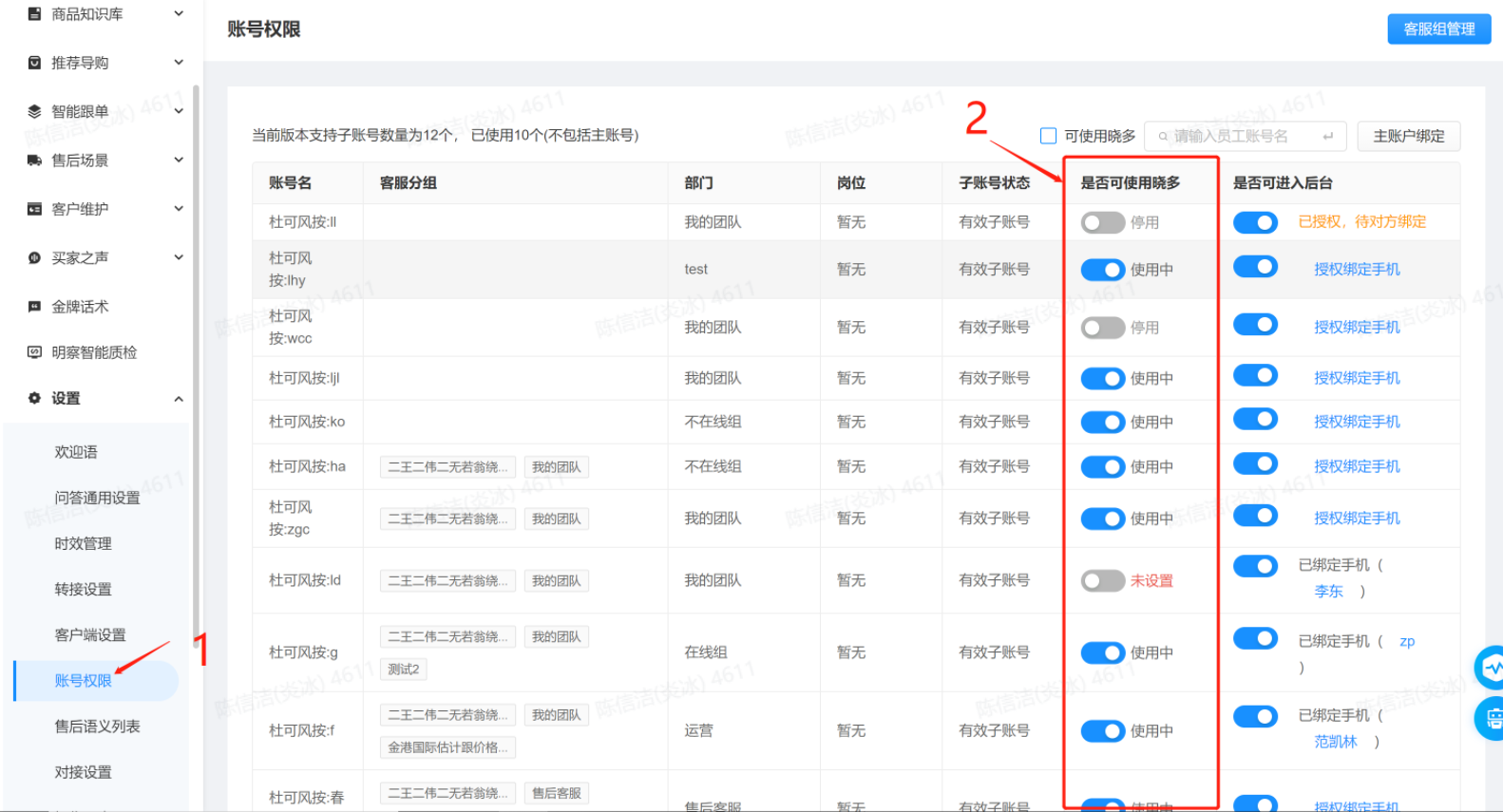Click the 范凯林 bound phone link
This screenshot has width=1503, height=812.
pos(1336,742)
